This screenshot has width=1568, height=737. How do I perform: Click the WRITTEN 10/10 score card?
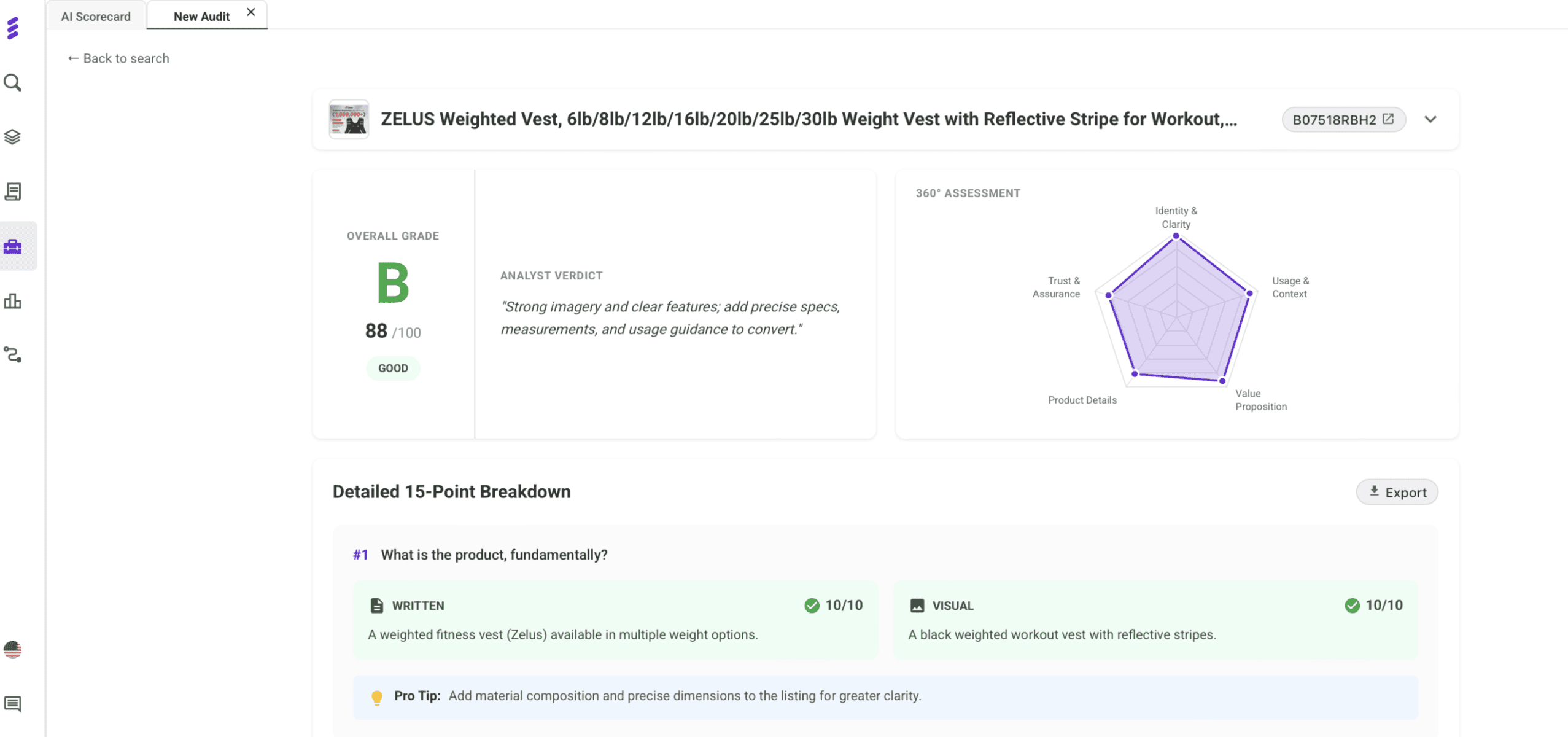coord(615,619)
